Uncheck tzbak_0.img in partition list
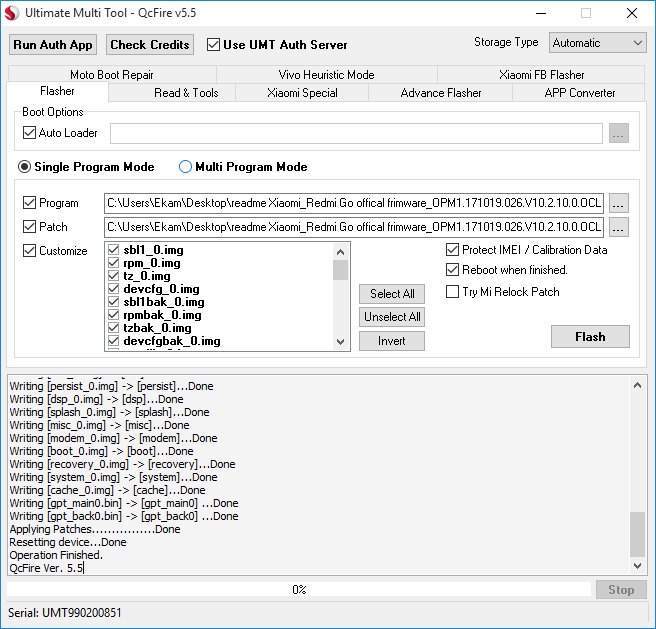Viewport: 656px width, 629px height. click(113, 328)
